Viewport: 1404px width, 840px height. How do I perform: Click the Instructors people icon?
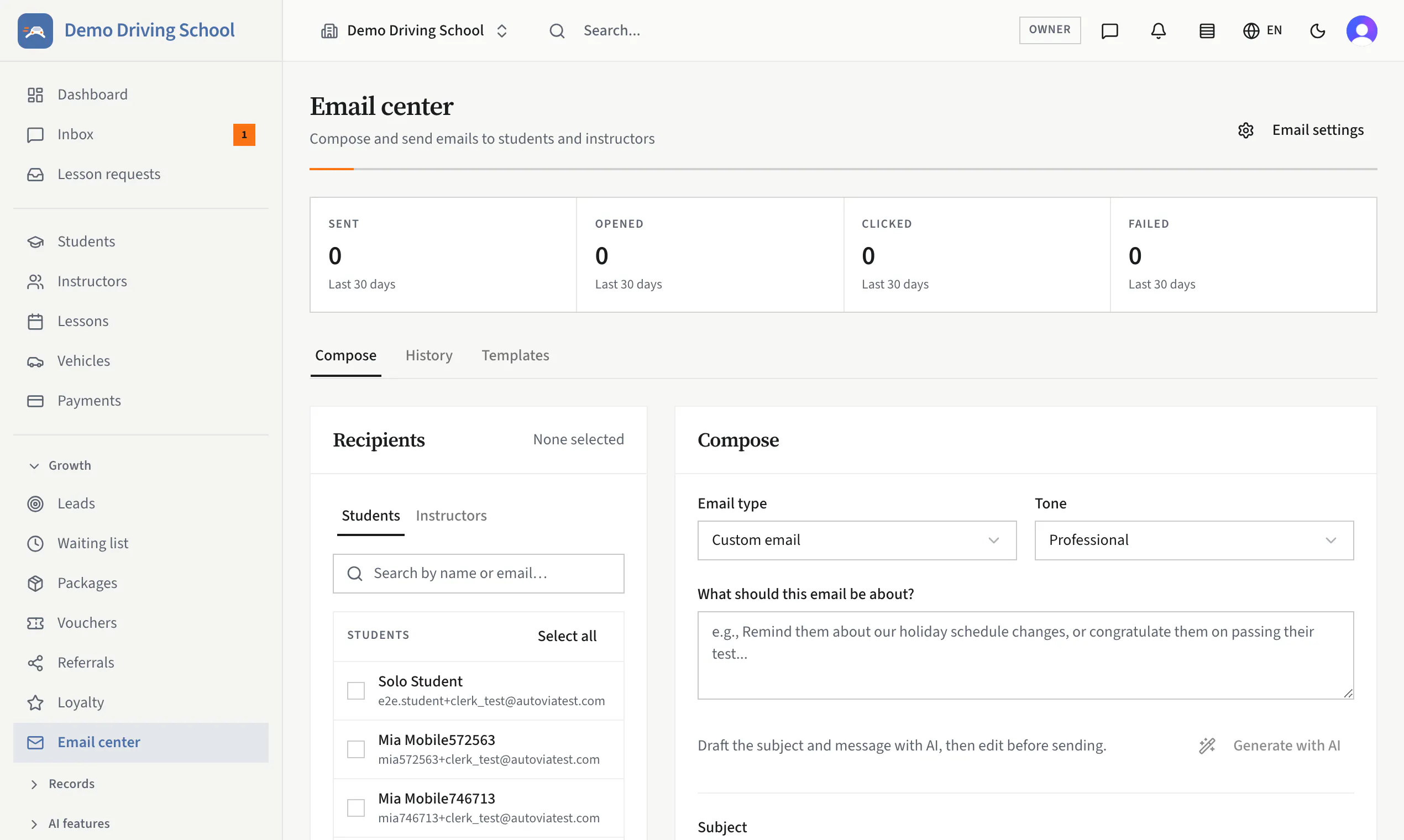(35, 281)
